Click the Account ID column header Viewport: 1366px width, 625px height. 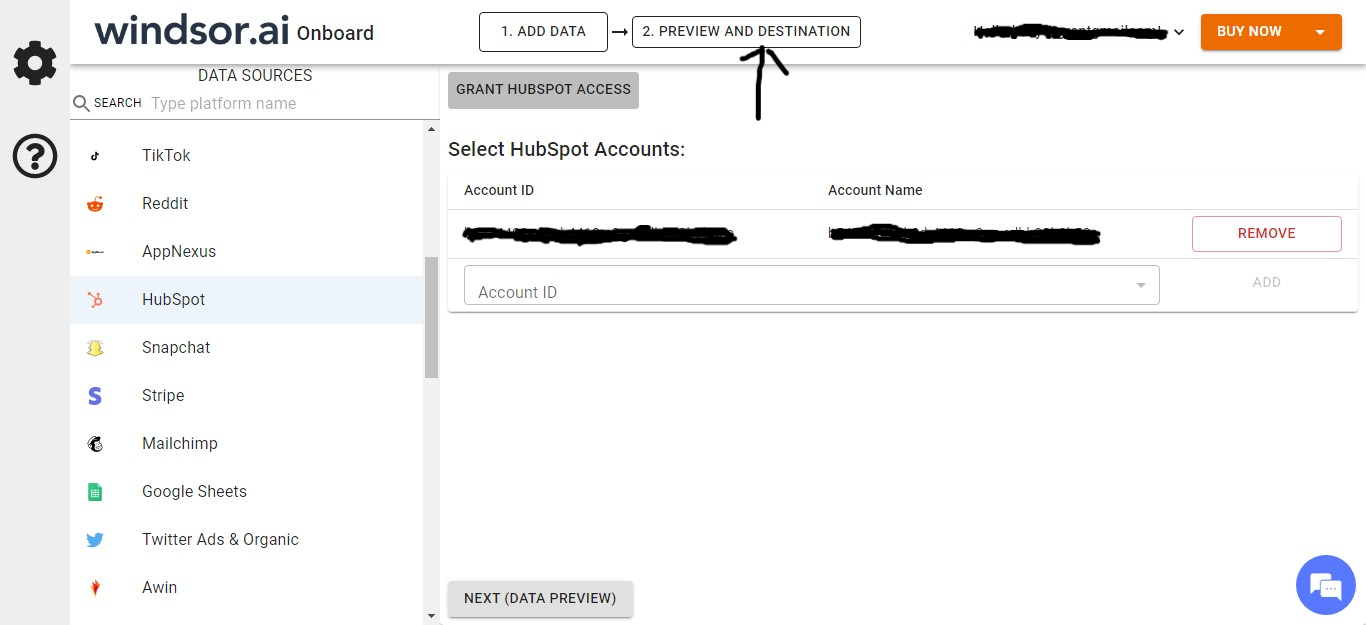click(x=499, y=190)
